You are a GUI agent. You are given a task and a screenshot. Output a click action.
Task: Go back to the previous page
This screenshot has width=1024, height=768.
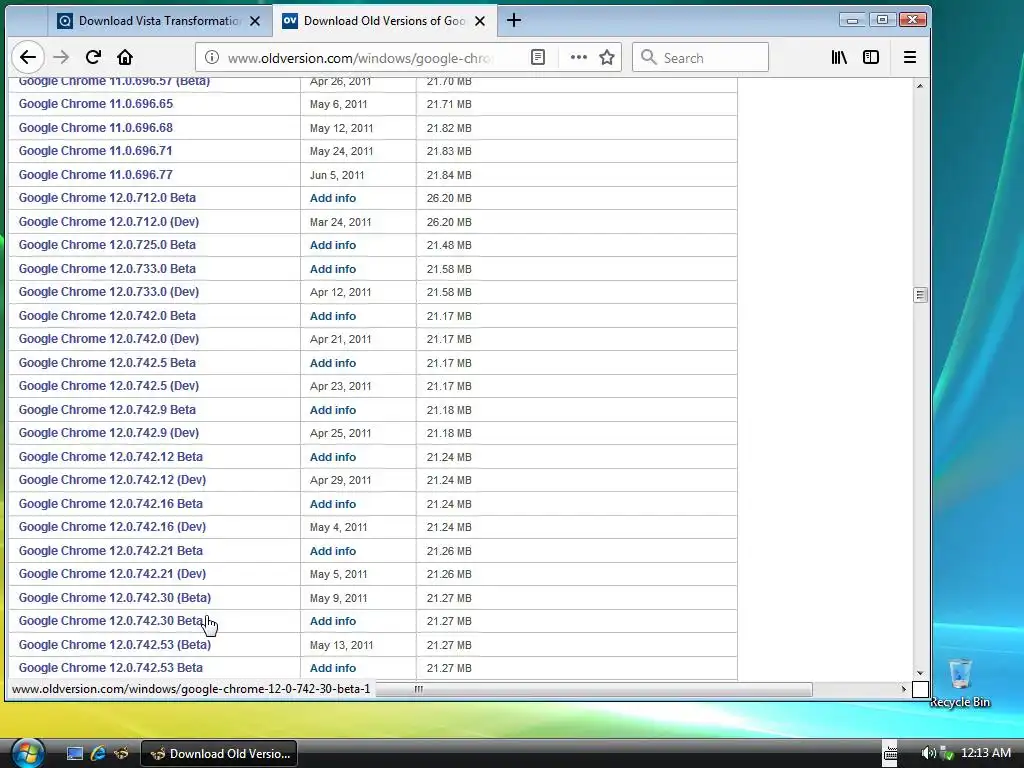pyautogui.click(x=27, y=57)
